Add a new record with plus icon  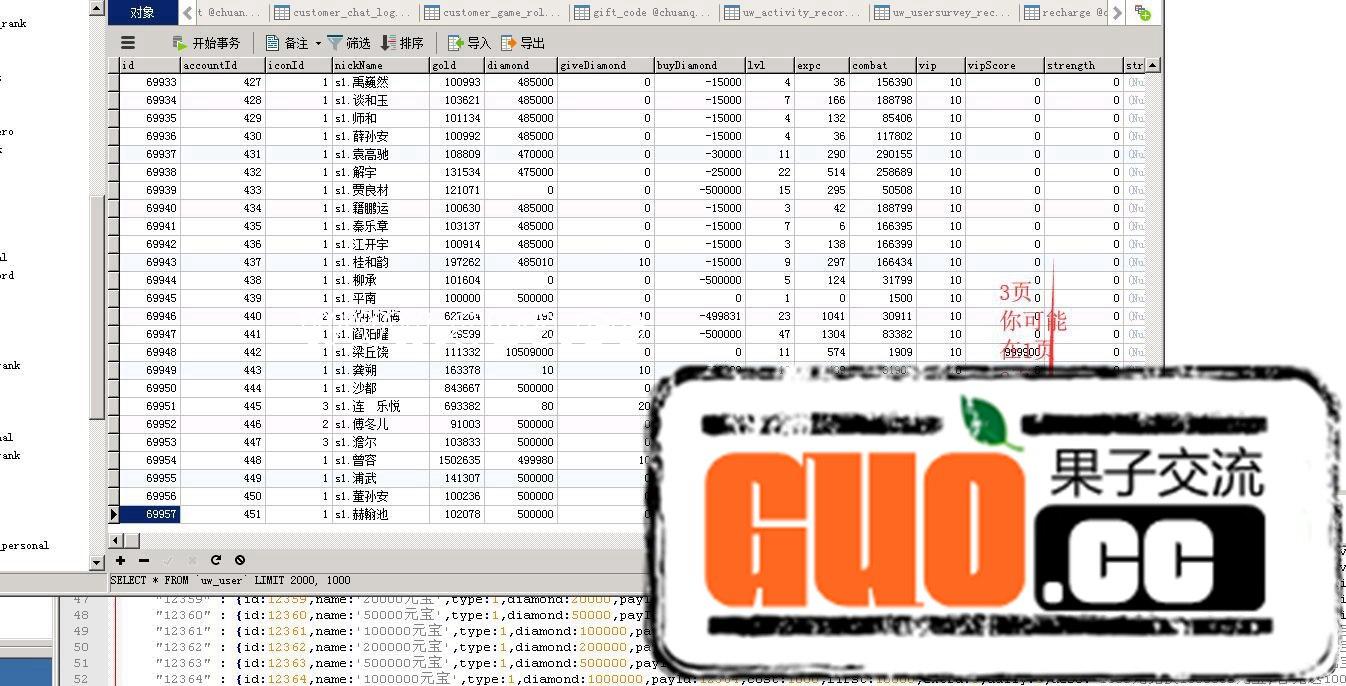coord(120,560)
